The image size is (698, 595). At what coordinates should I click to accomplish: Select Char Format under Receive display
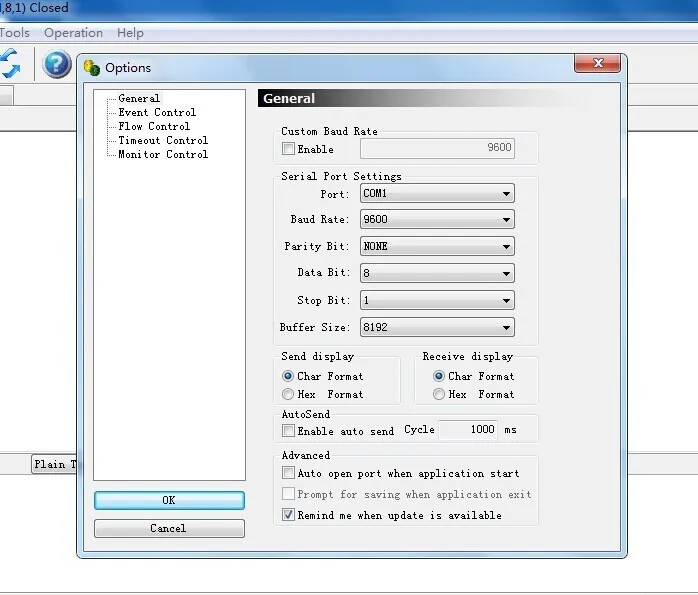pos(439,376)
